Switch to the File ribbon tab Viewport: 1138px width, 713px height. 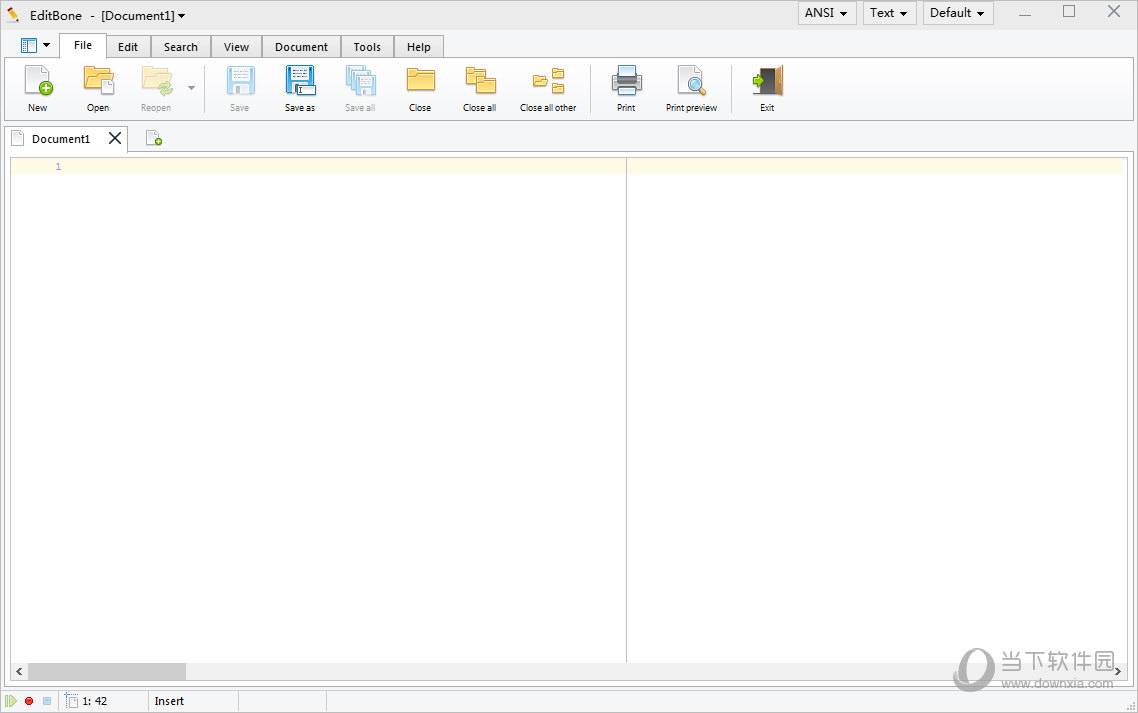point(83,45)
